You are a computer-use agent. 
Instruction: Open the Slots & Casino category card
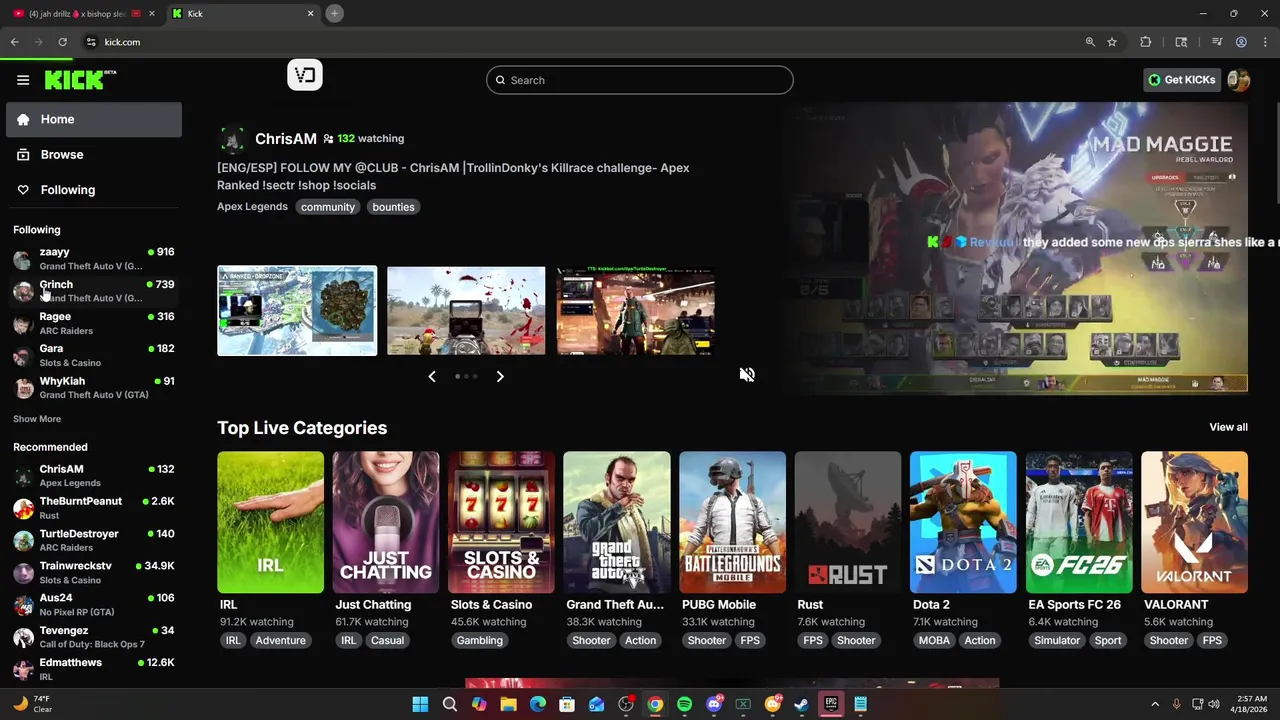(501, 522)
